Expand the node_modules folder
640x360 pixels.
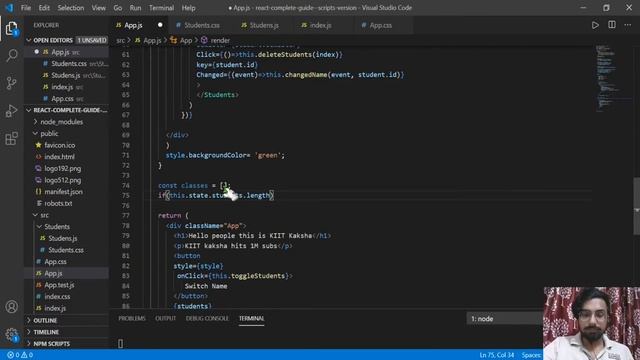(x=62, y=122)
